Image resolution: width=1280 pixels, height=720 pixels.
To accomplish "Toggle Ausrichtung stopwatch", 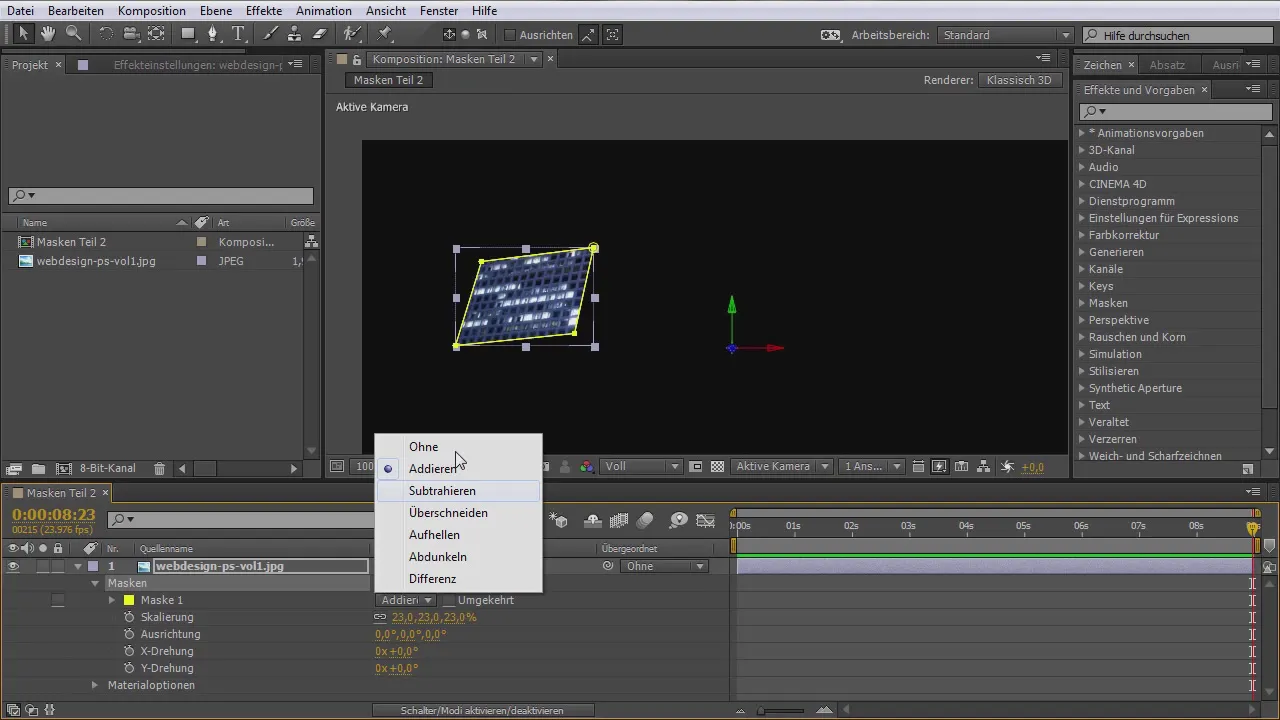I will (x=129, y=634).
